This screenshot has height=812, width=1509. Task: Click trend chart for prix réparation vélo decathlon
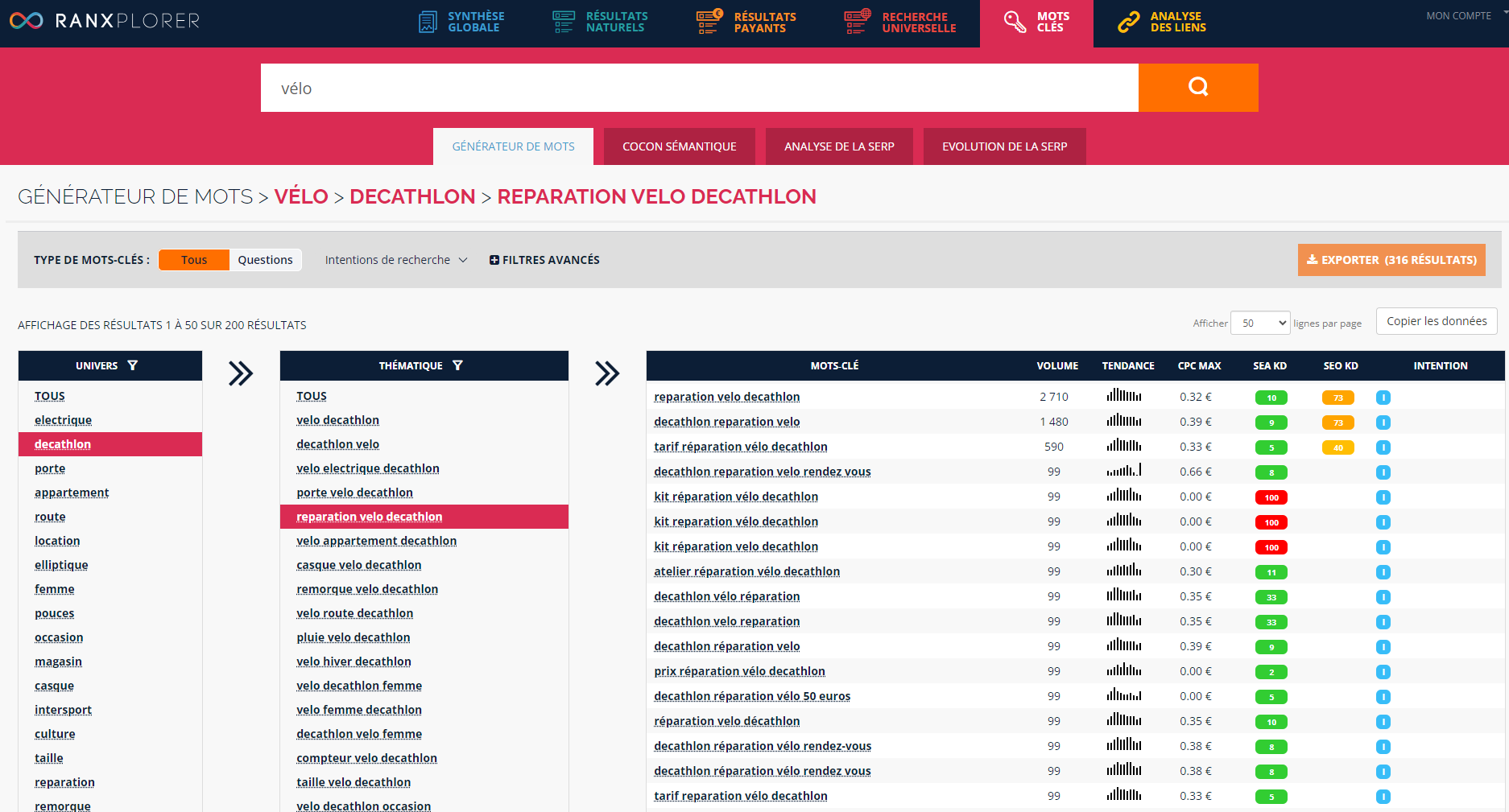pyautogui.click(x=1124, y=670)
